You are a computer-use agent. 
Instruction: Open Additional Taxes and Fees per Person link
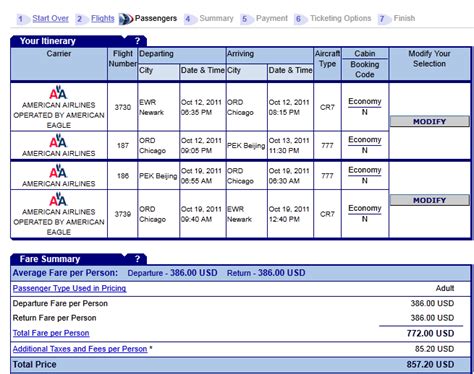[x=80, y=349]
